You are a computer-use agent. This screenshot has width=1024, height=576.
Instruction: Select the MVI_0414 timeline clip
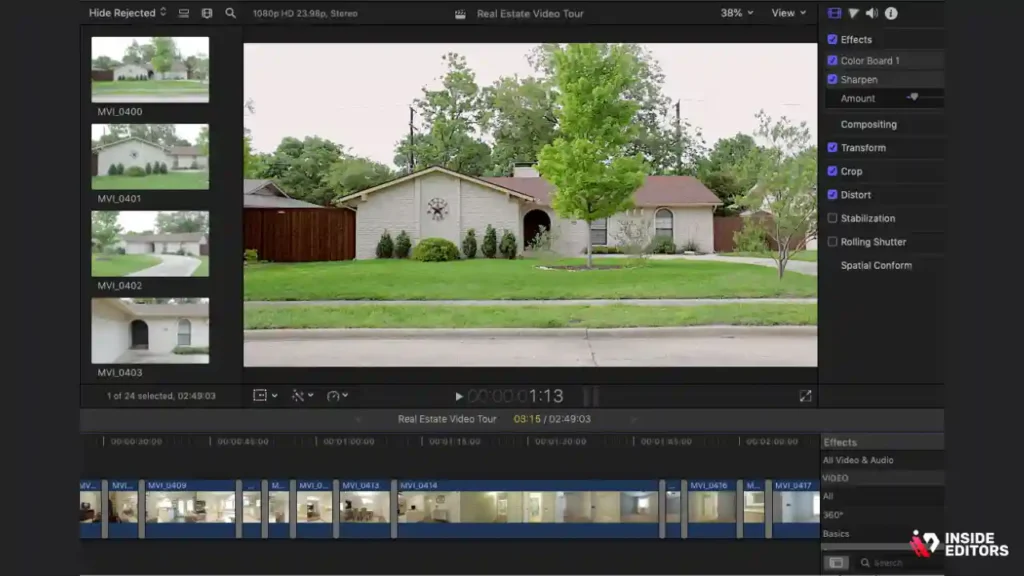point(528,509)
